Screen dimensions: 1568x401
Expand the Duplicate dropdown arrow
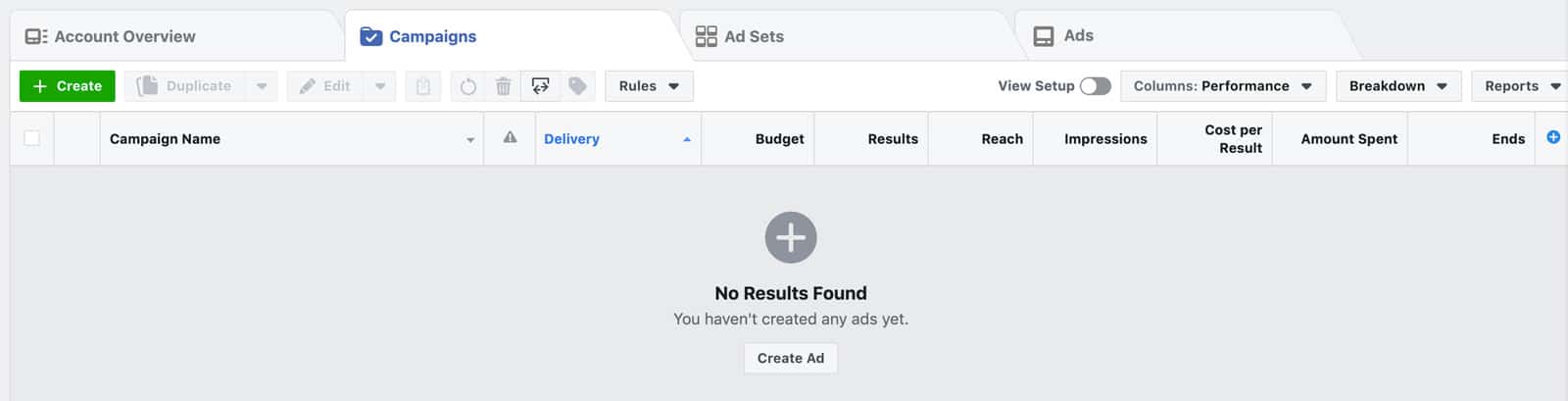pos(262,86)
